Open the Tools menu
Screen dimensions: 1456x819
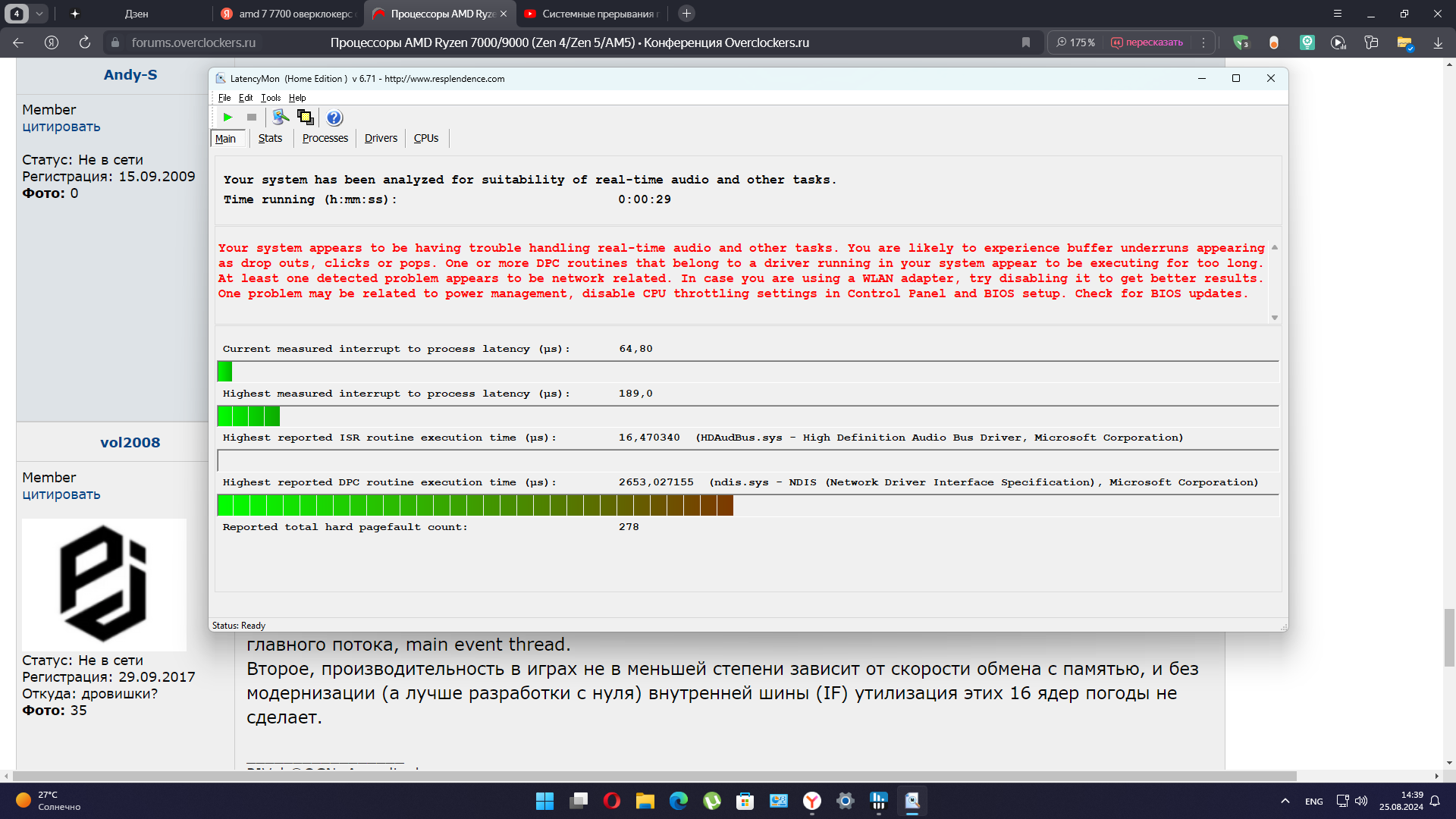click(x=271, y=98)
